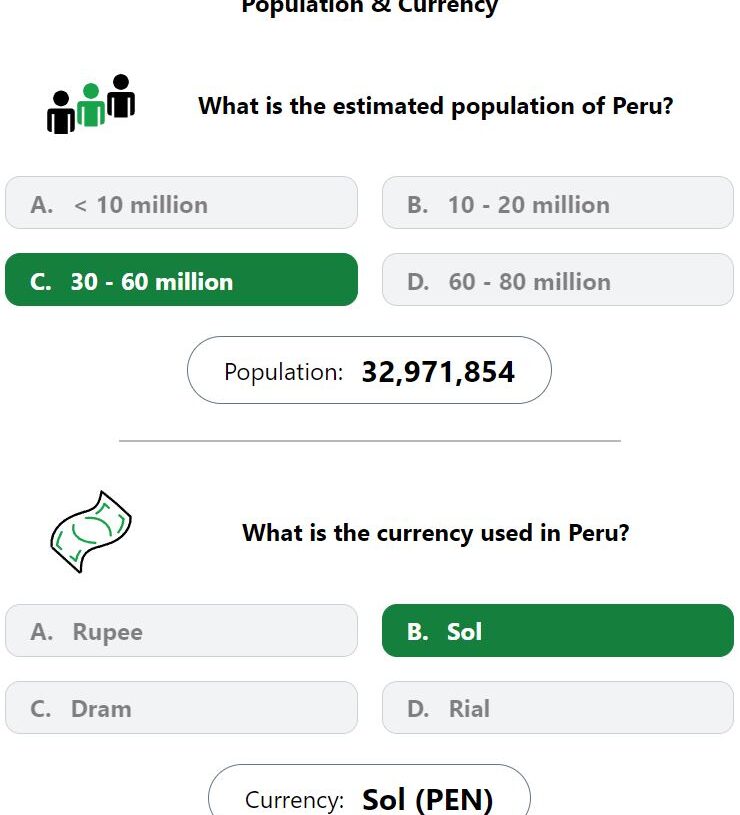Click the Peru population question text
This screenshot has width=740, height=815.
point(435,106)
